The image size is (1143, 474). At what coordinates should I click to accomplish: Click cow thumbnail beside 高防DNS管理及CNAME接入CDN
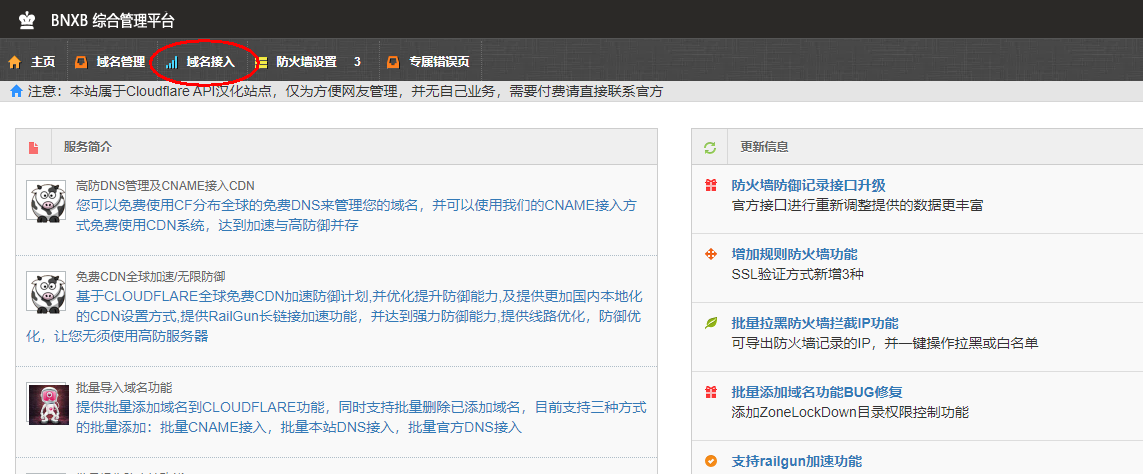[46, 201]
